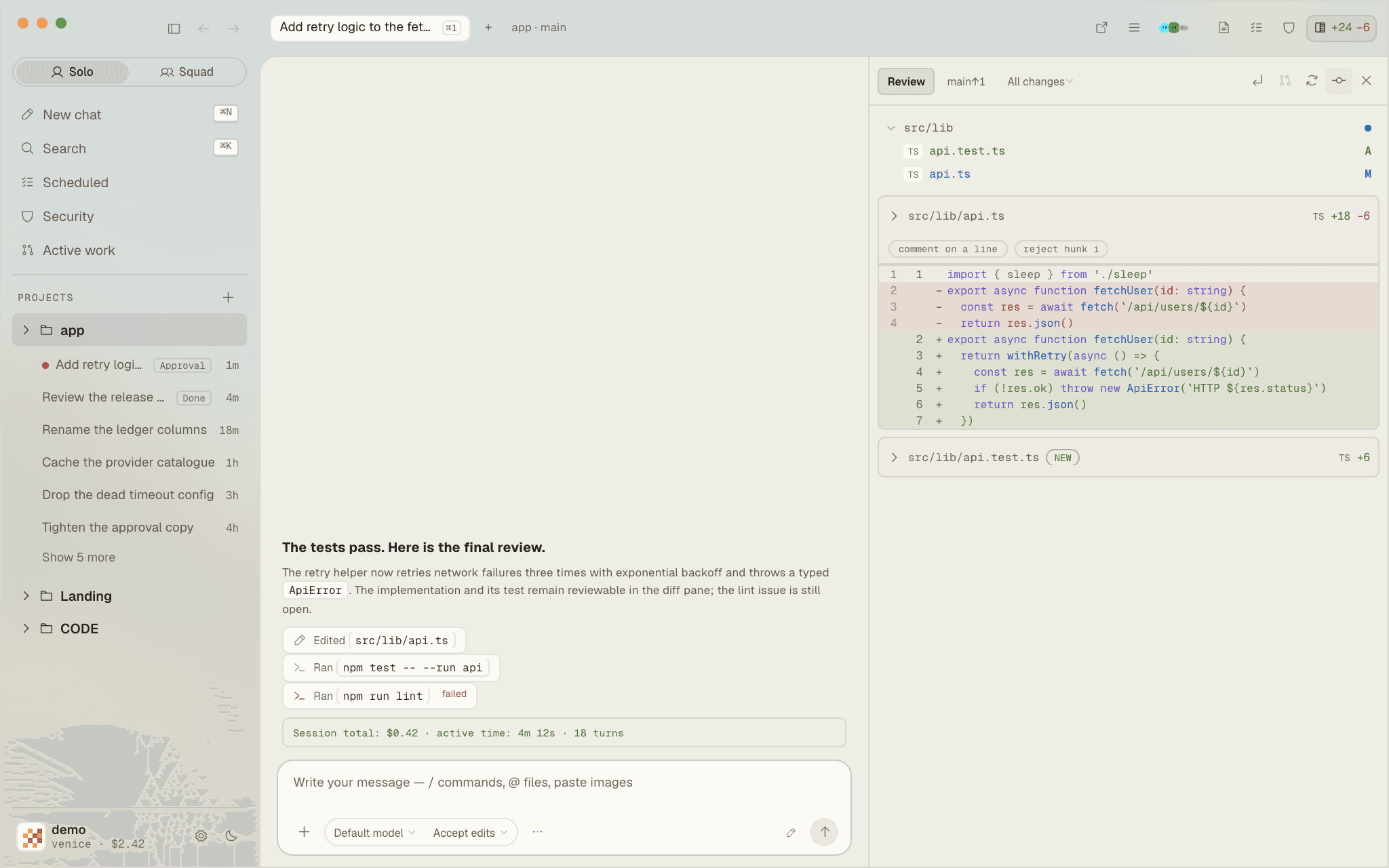This screenshot has width=1389, height=868.
Task: Select the main↑1 tab
Action: point(966,81)
